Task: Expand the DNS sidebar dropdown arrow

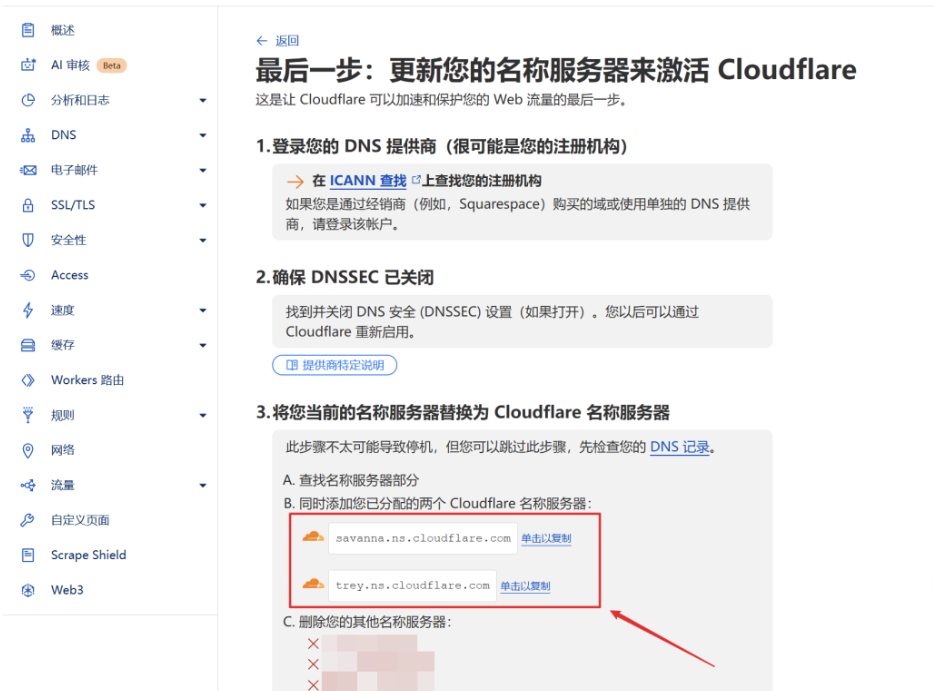Action: (203, 136)
